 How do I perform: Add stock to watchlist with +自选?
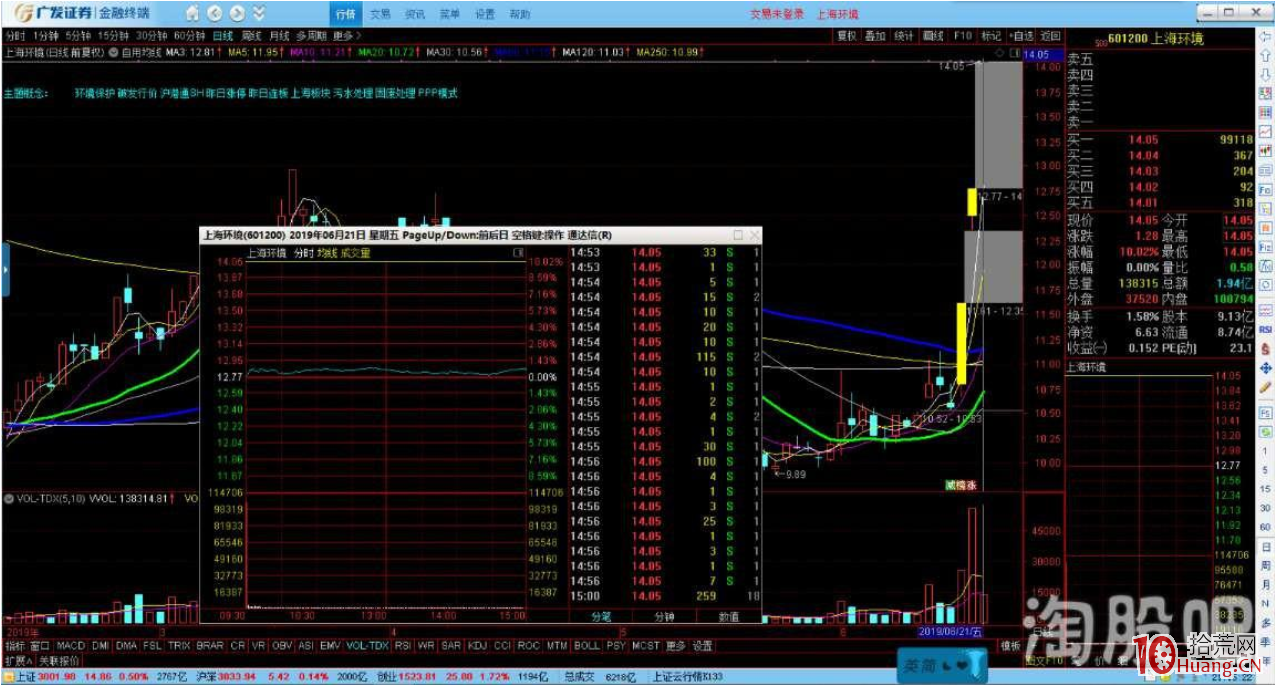click(x=1020, y=36)
